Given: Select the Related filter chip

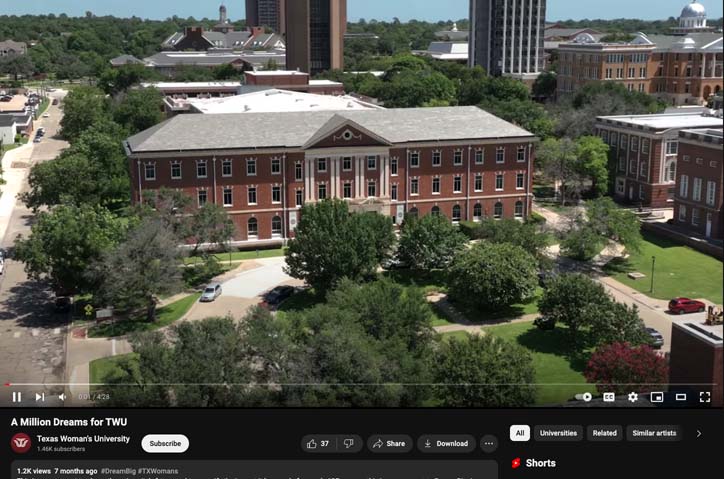Looking at the screenshot, I should (x=604, y=433).
